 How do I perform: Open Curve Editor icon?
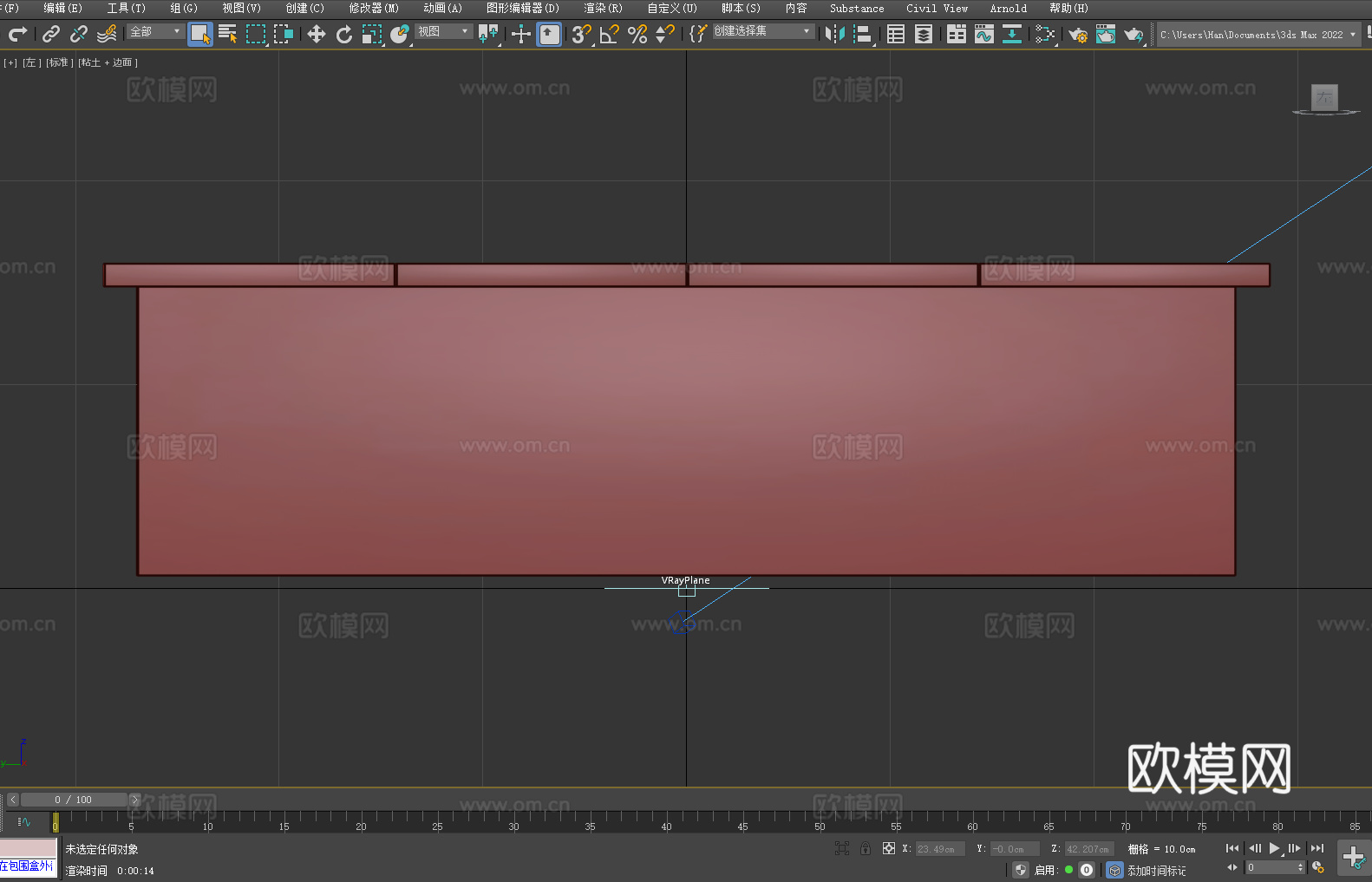984,34
